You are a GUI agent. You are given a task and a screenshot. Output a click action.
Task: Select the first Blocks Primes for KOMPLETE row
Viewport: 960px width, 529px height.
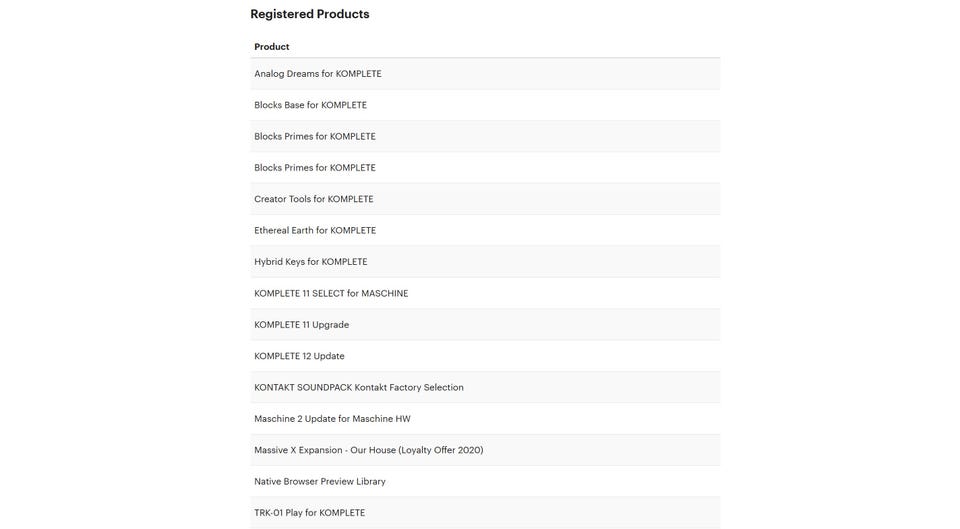click(x=485, y=136)
